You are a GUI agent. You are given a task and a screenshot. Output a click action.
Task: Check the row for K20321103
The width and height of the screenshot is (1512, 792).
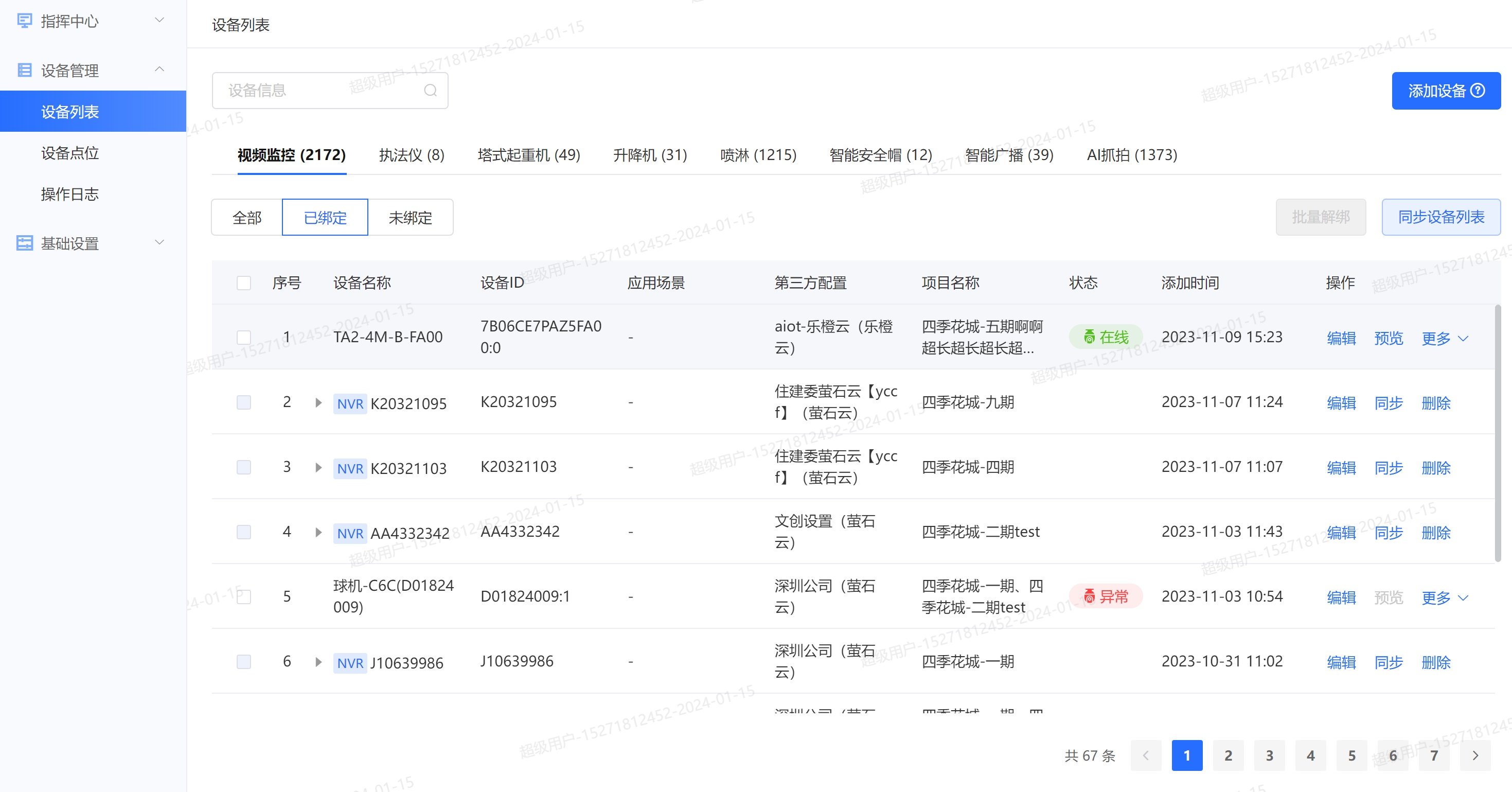(x=243, y=467)
